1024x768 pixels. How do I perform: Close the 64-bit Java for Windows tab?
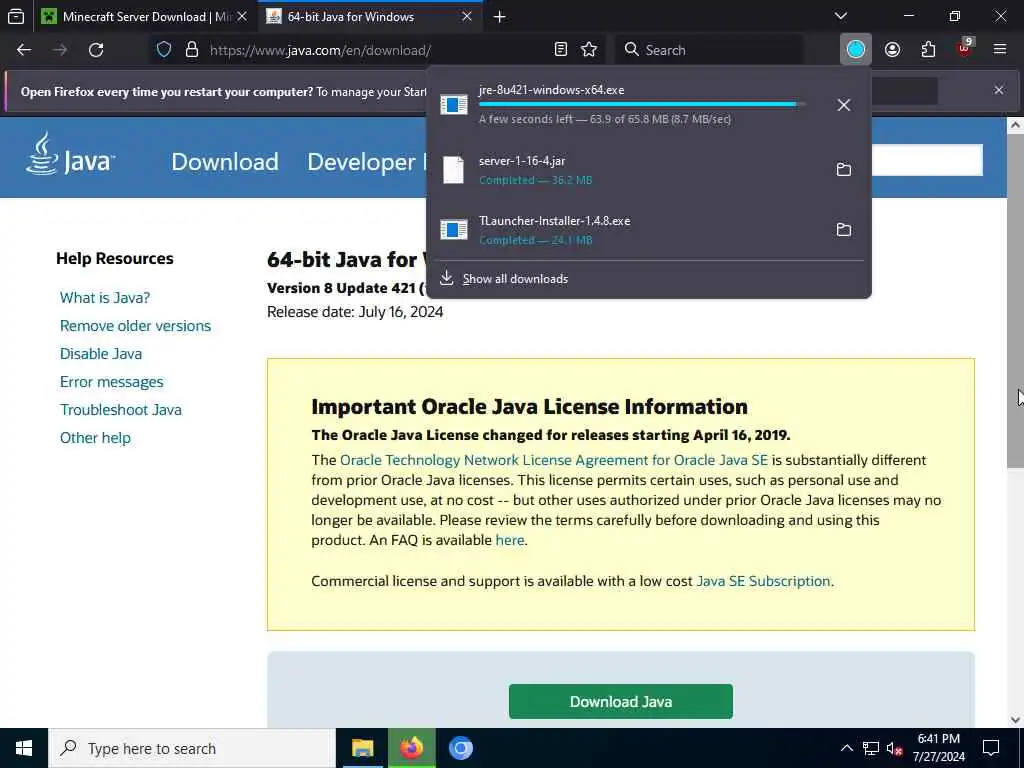click(x=467, y=17)
